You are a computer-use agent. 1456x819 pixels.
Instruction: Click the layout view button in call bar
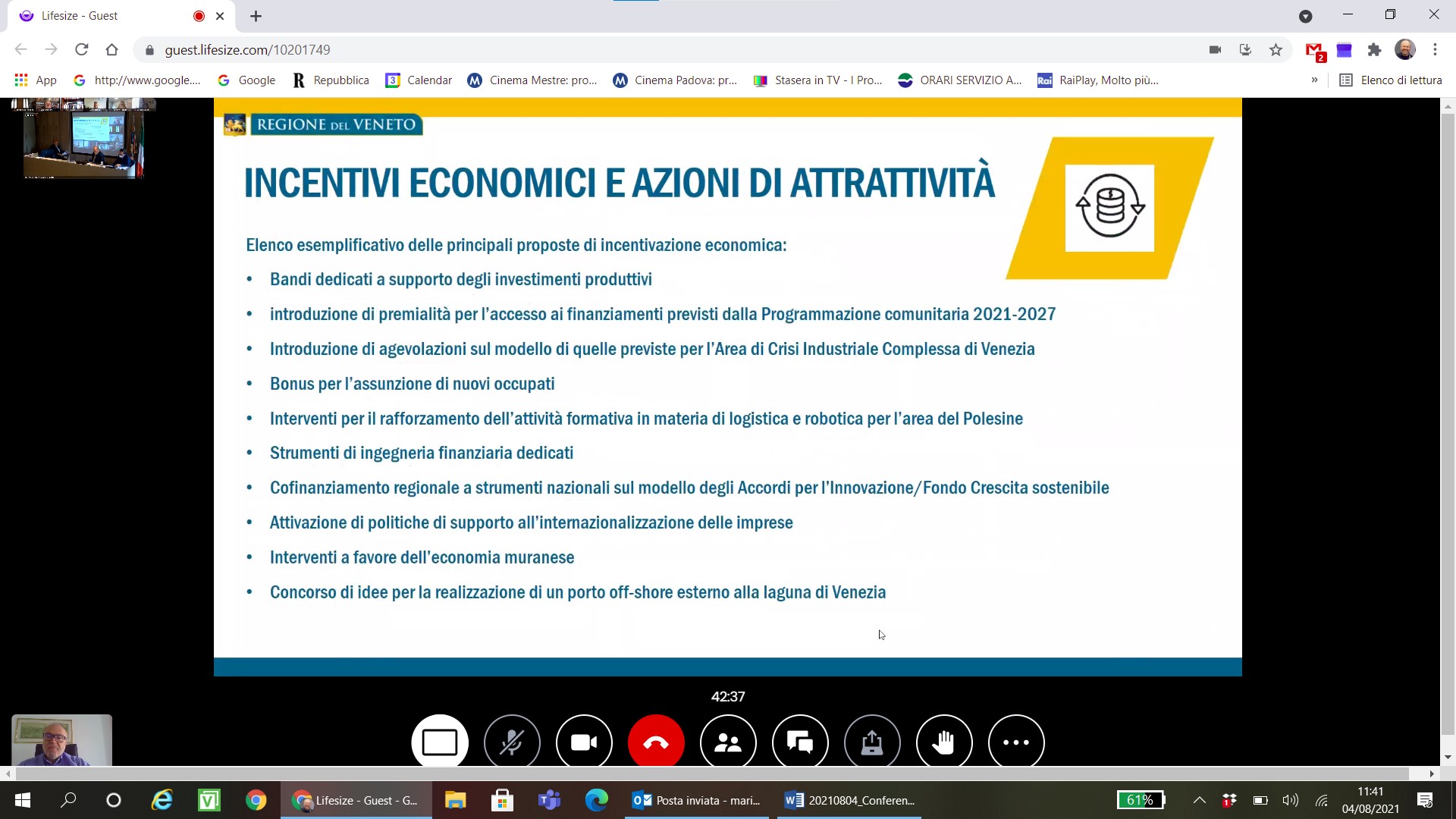440,742
